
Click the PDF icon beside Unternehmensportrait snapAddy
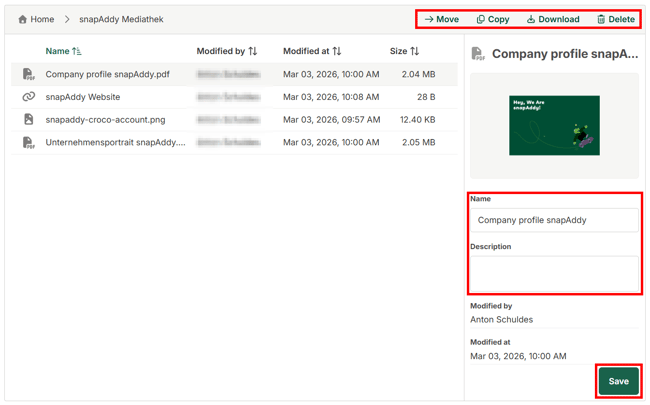pos(29,143)
